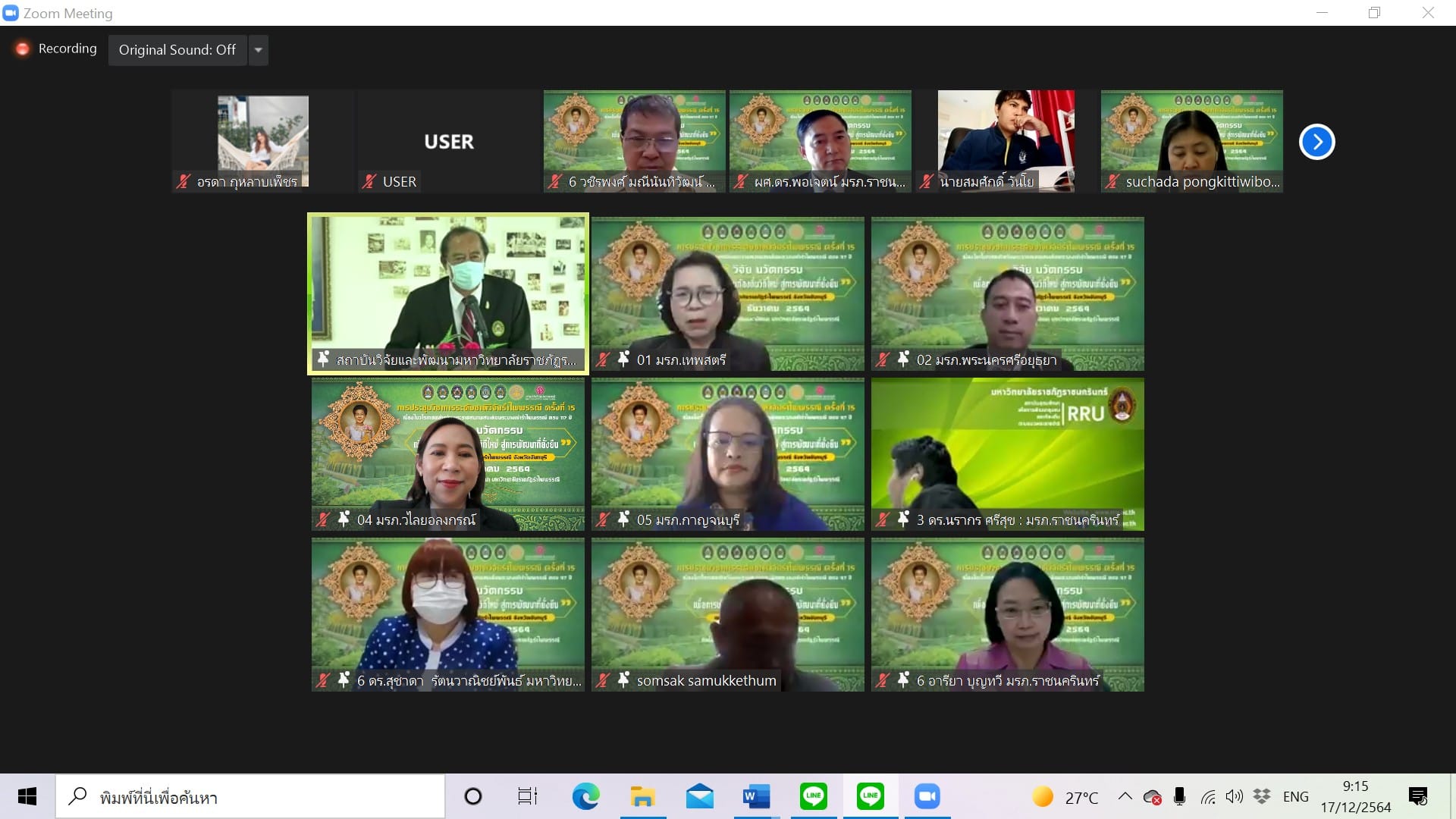
Task: Open Microsoft Edge browser from taskbar
Action: click(x=585, y=796)
